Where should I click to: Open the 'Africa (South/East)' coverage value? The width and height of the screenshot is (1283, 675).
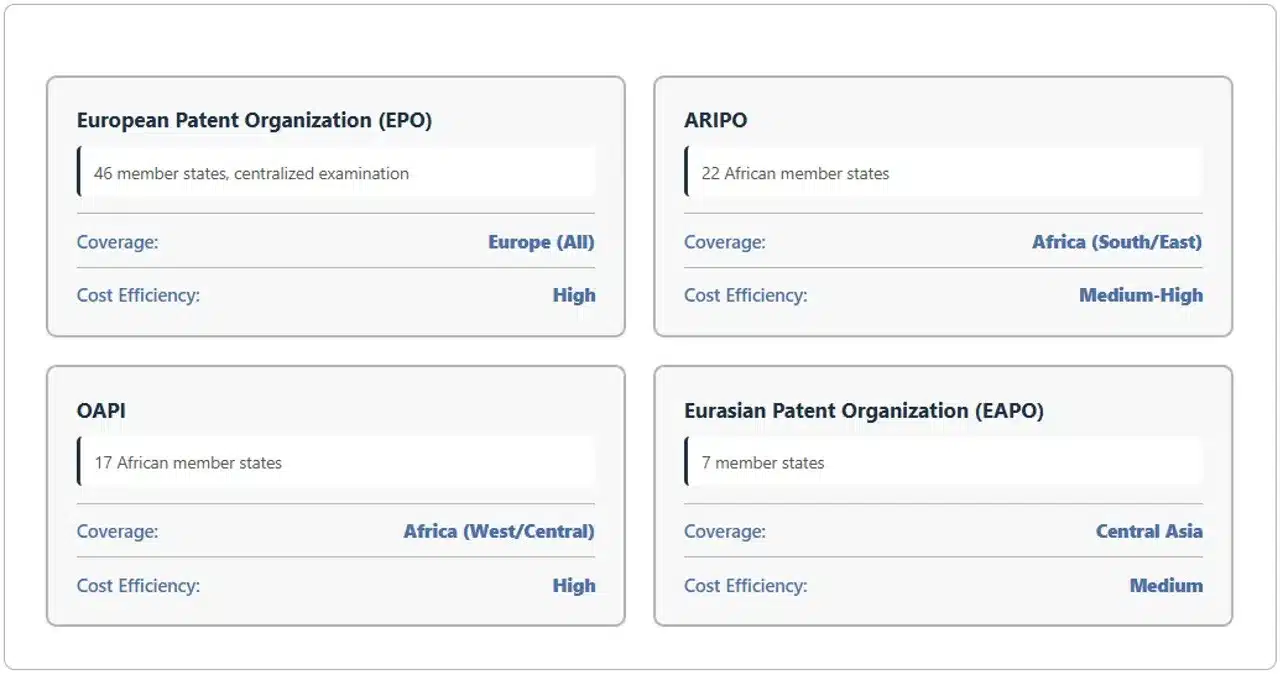1116,242
